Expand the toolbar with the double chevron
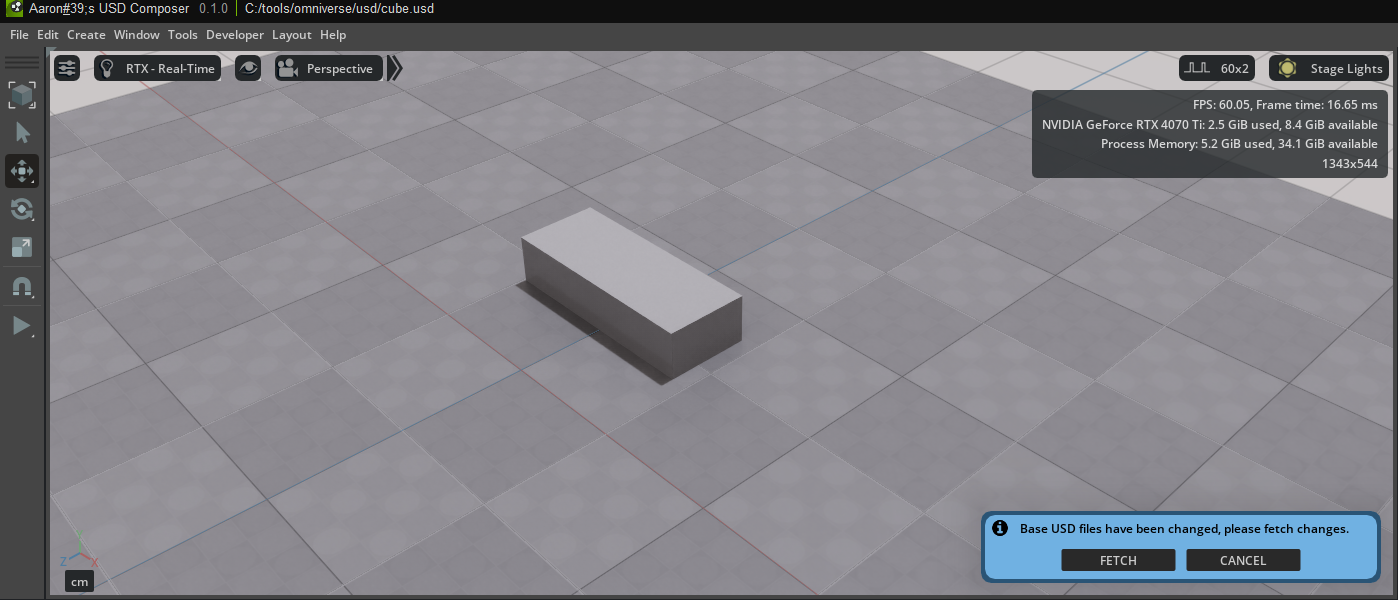The width and height of the screenshot is (1398, 600). click(x=395, y=68)
